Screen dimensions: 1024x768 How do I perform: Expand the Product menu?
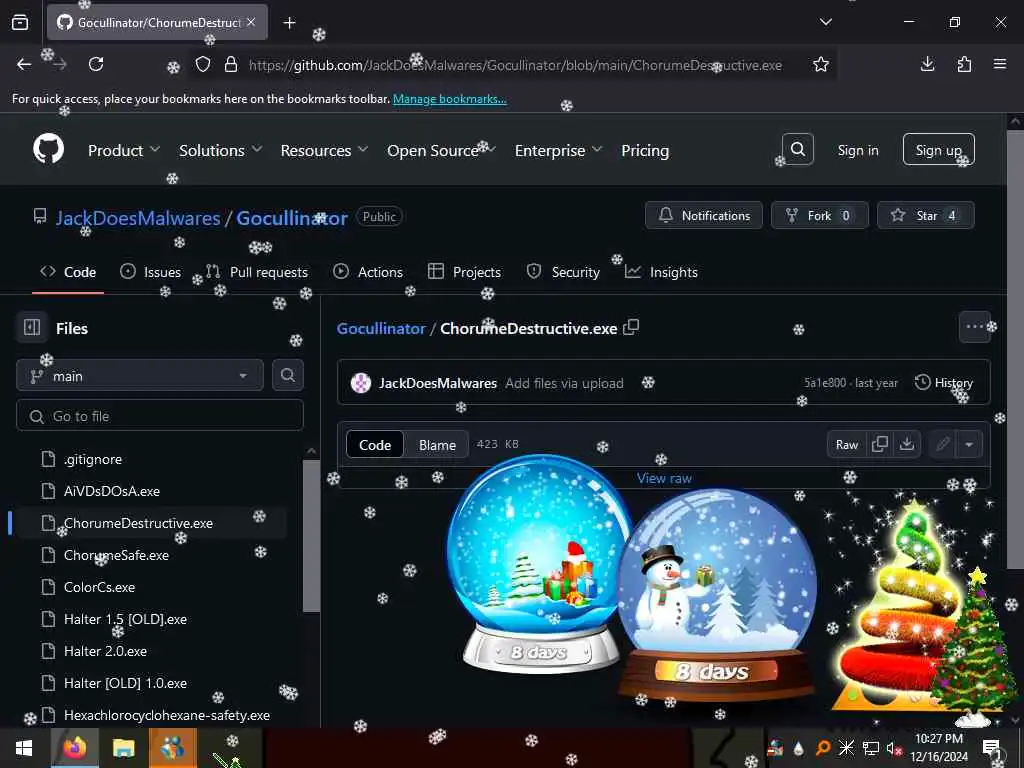(x=123, y=150)
